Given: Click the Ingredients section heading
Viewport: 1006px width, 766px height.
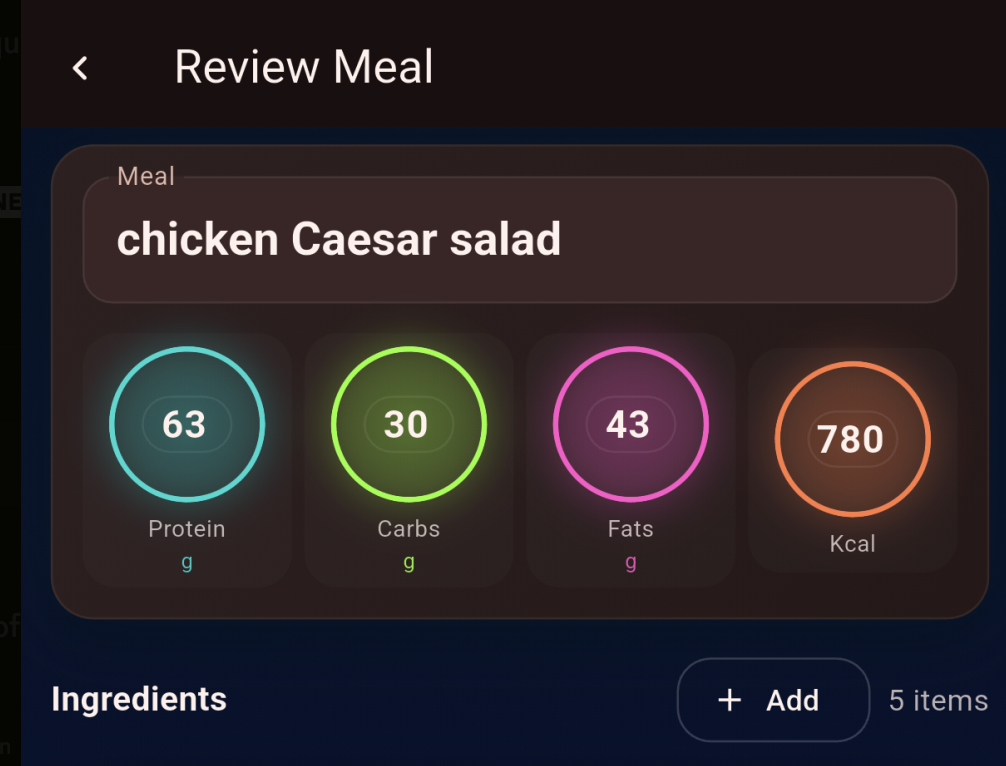Looking at the screenshot, I should [x=138, y=700].
